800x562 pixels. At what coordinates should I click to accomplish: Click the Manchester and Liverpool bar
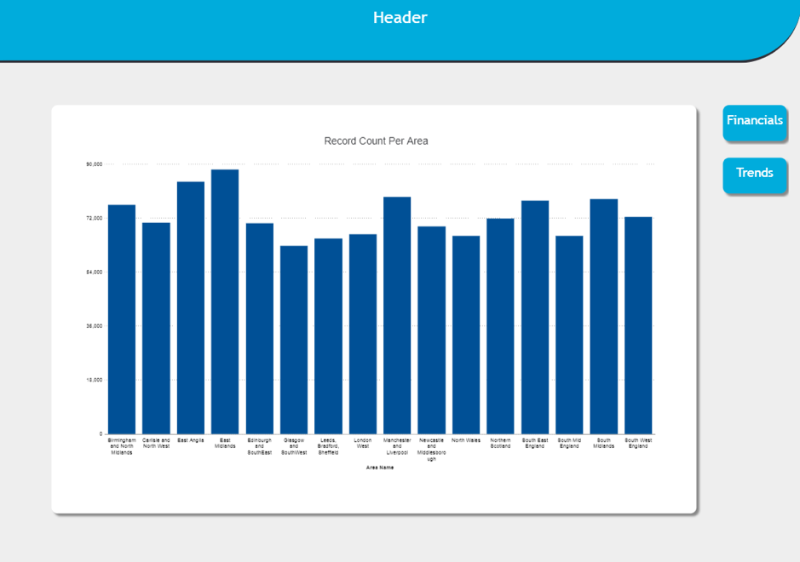click(397, 315)
